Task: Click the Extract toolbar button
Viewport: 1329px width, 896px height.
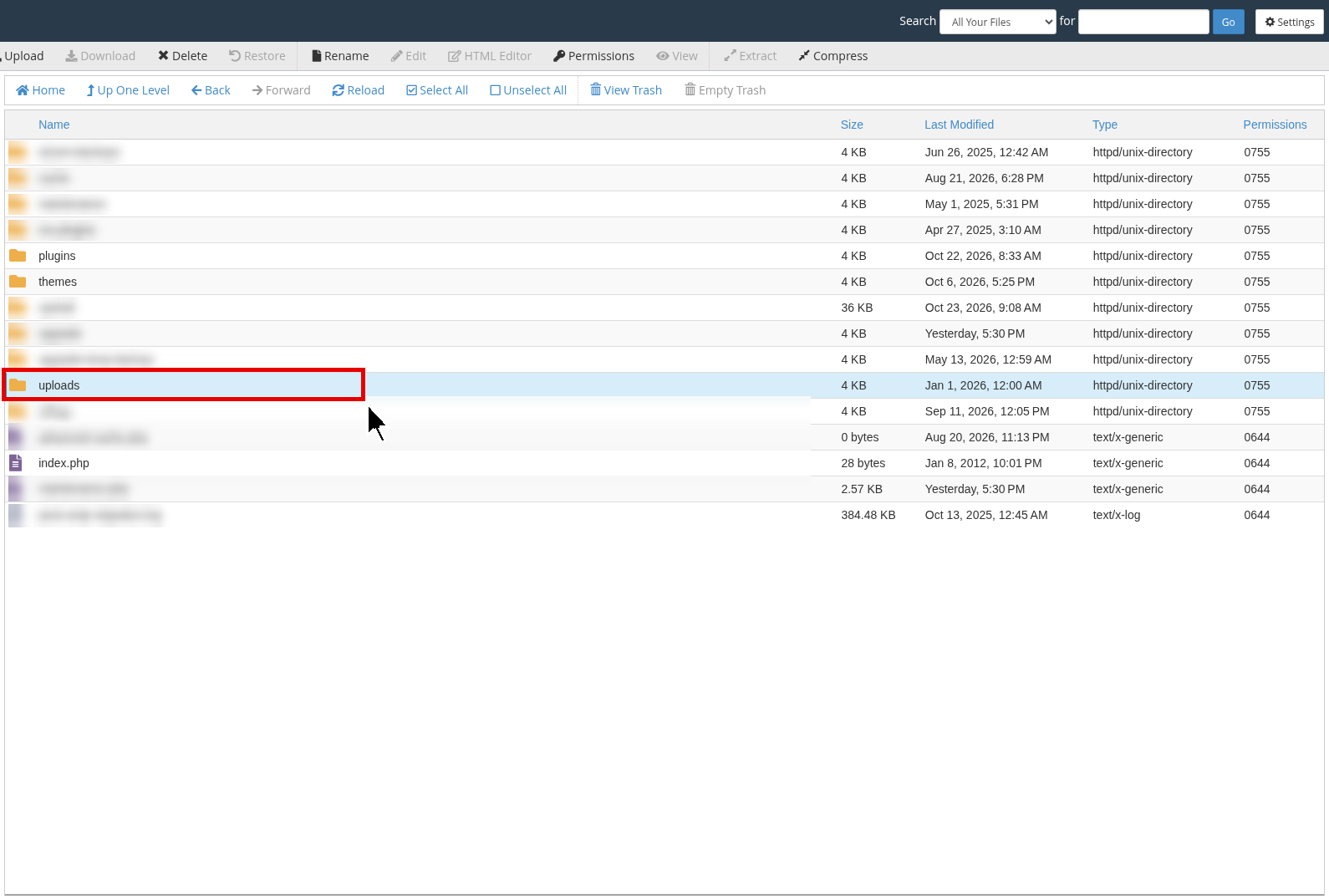Action: (x=751, y=56)
